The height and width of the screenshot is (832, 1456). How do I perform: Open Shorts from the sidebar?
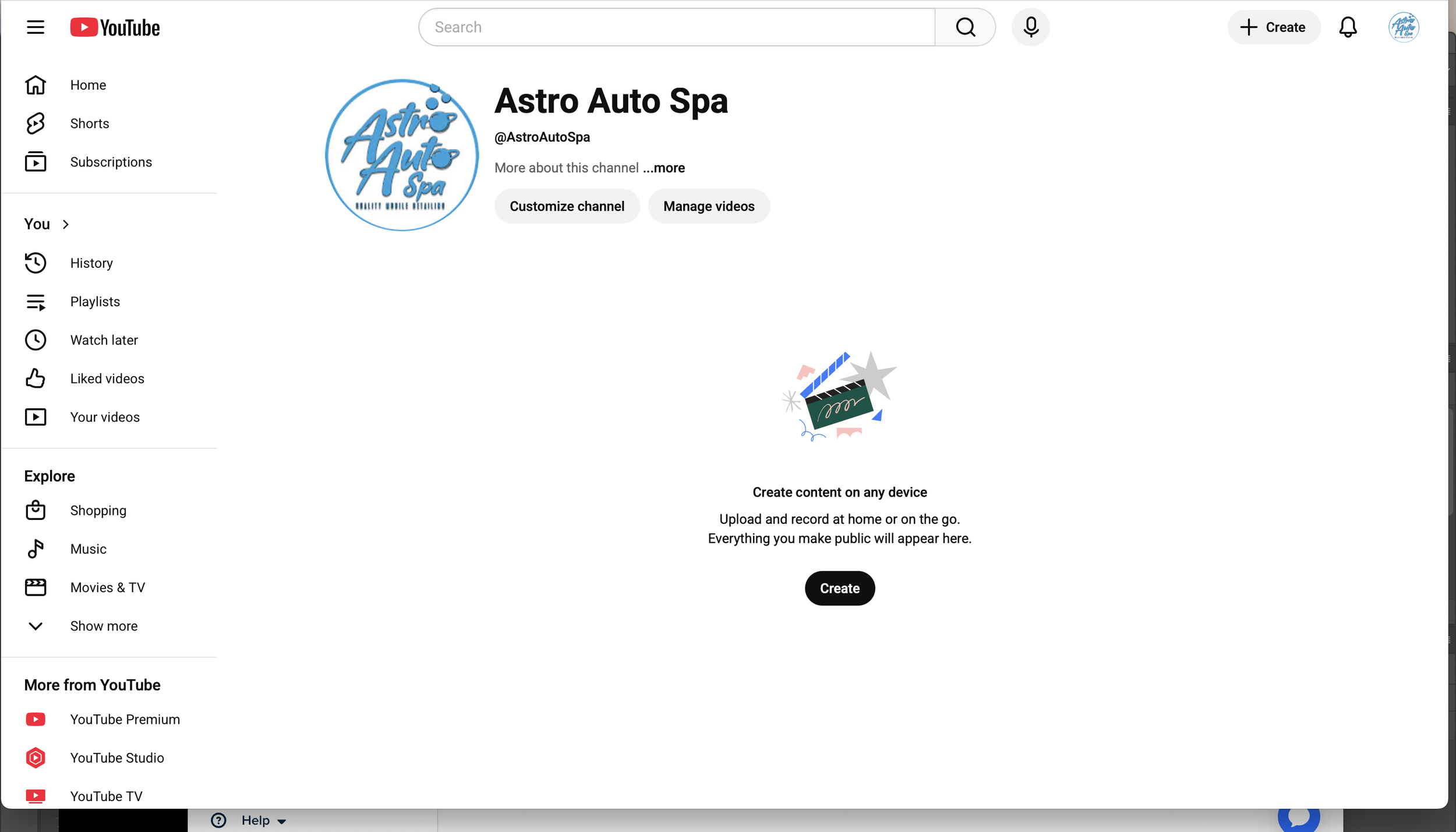(89, 123)
